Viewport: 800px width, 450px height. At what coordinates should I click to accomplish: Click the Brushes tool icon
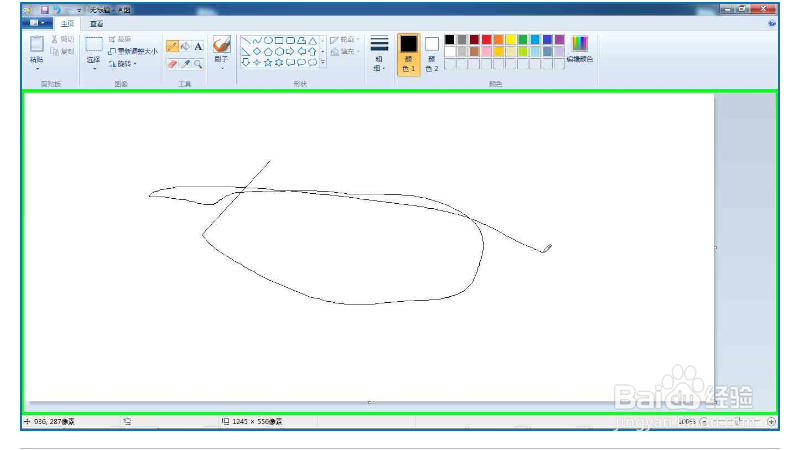click(221, 45)
